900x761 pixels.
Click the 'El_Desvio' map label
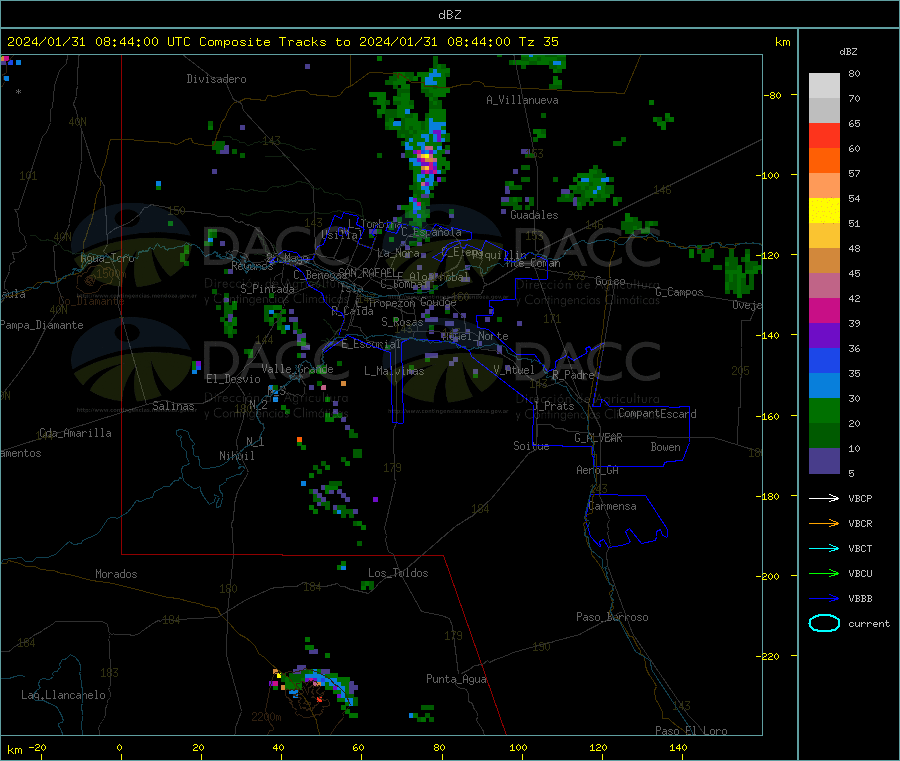pos(233,379)
